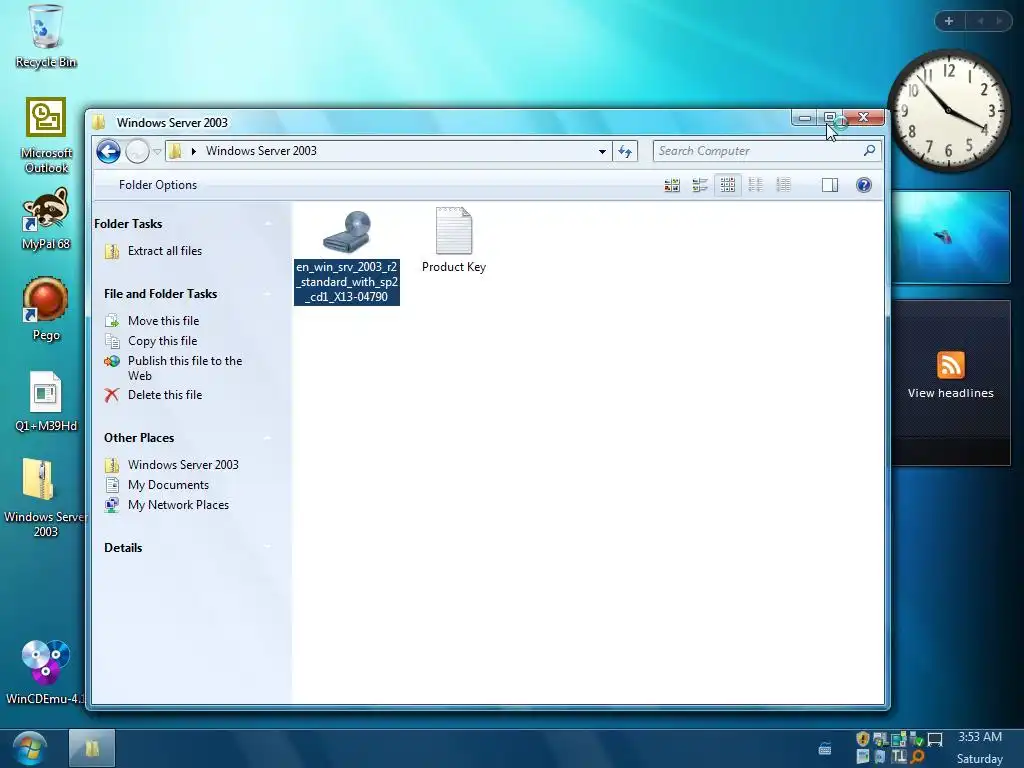Expand the Details section
Viewport: 1024px width, 768px height.
[268, 547]
